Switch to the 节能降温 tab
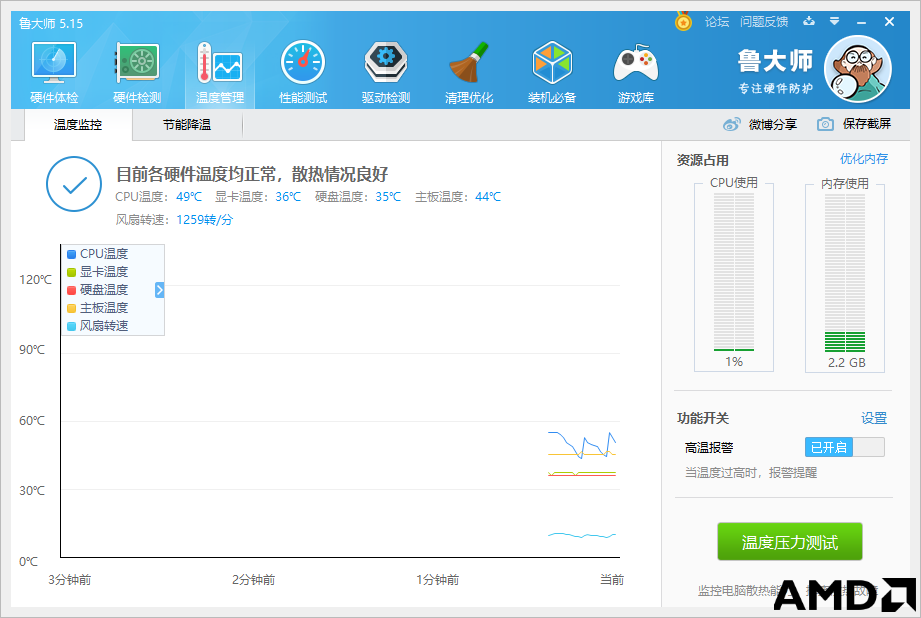 (x=187, y=125)
